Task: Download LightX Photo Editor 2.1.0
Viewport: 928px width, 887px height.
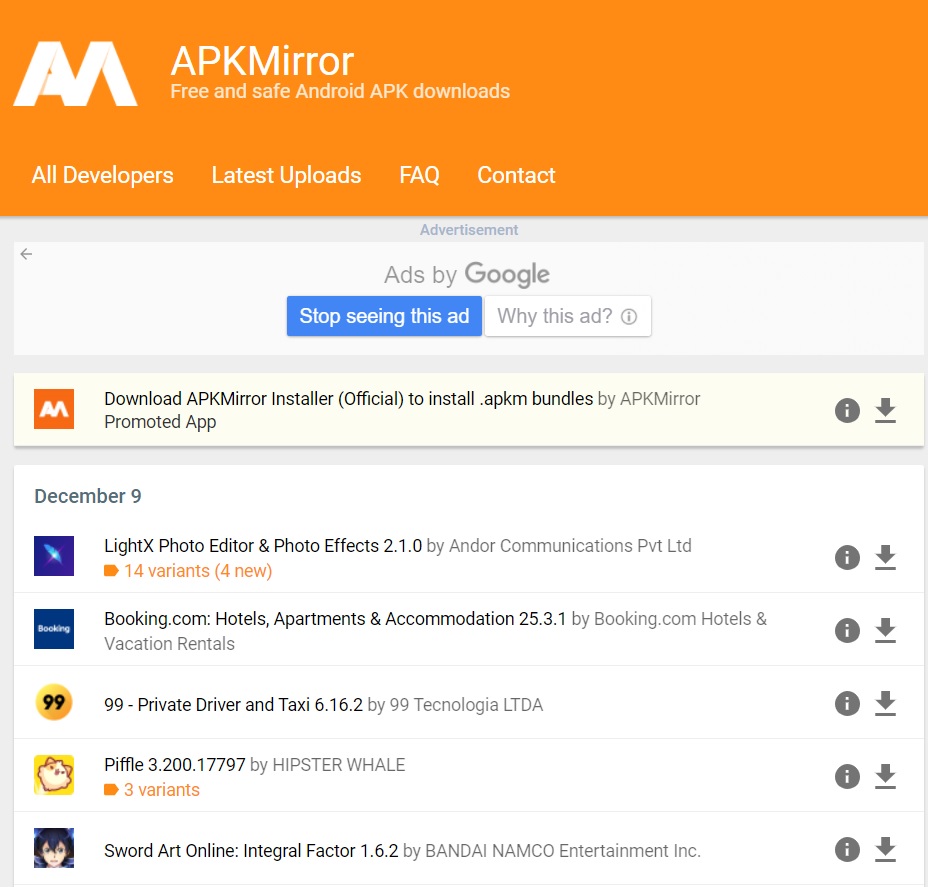Action: pyautogui.click(x=885, y=557)
